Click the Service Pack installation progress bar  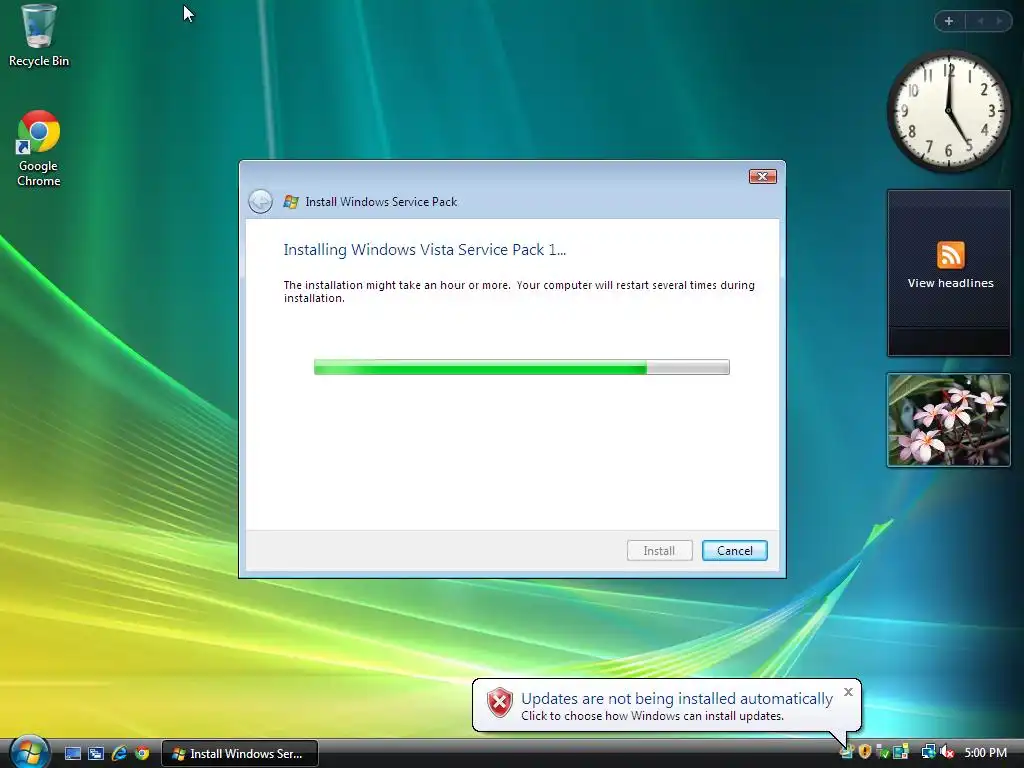(x=521, y=367)
